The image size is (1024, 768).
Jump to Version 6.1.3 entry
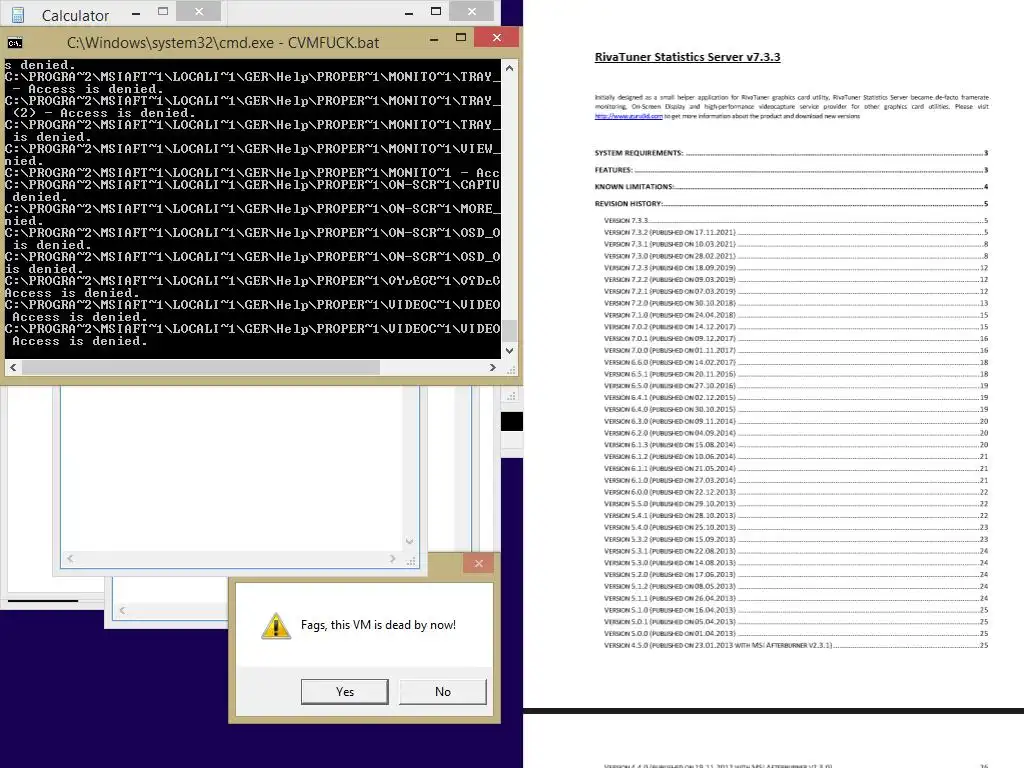795,445
